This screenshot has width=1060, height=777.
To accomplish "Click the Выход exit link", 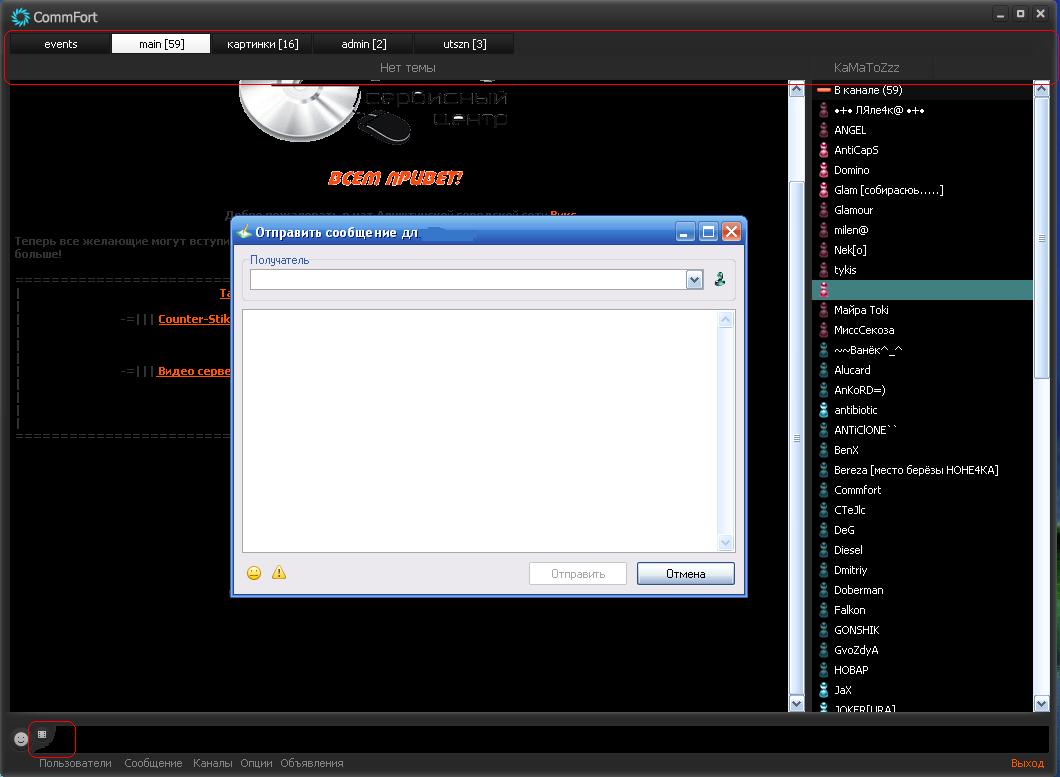I will 1027,763.
